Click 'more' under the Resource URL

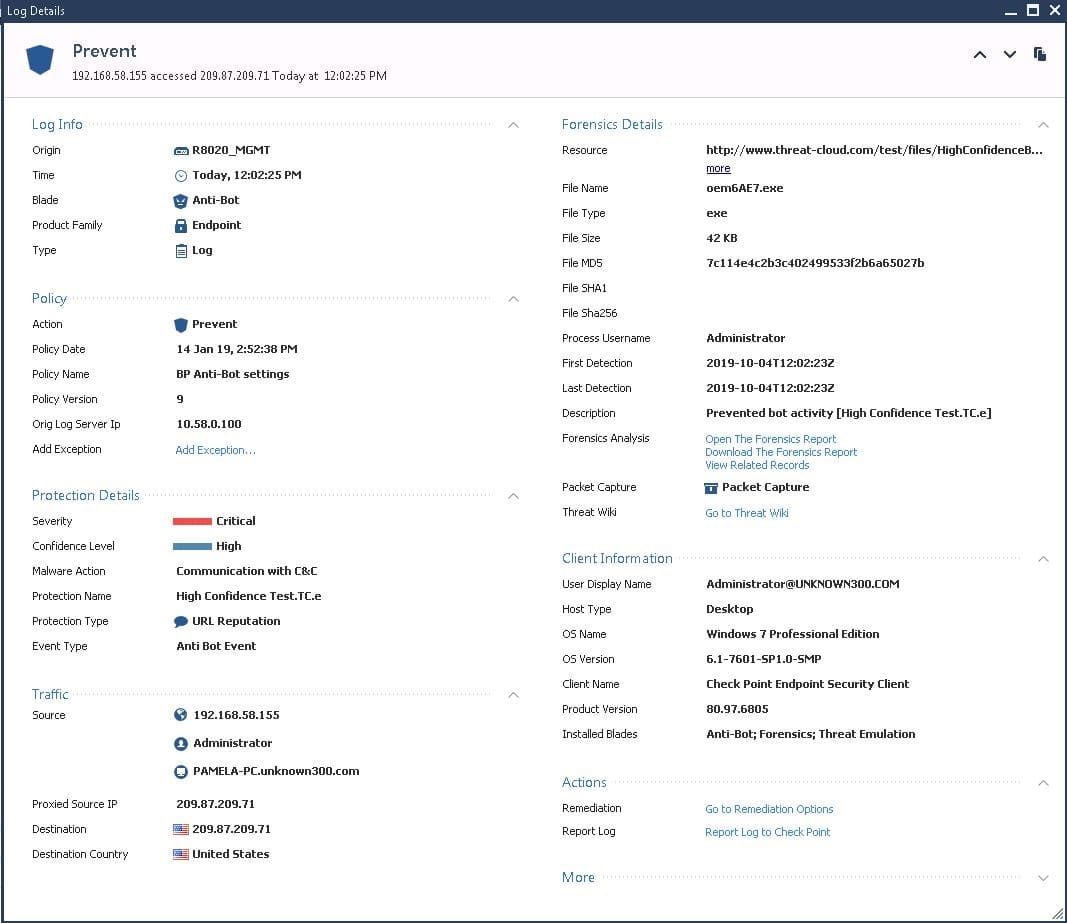pyautogui.click(x=718, y=169)
